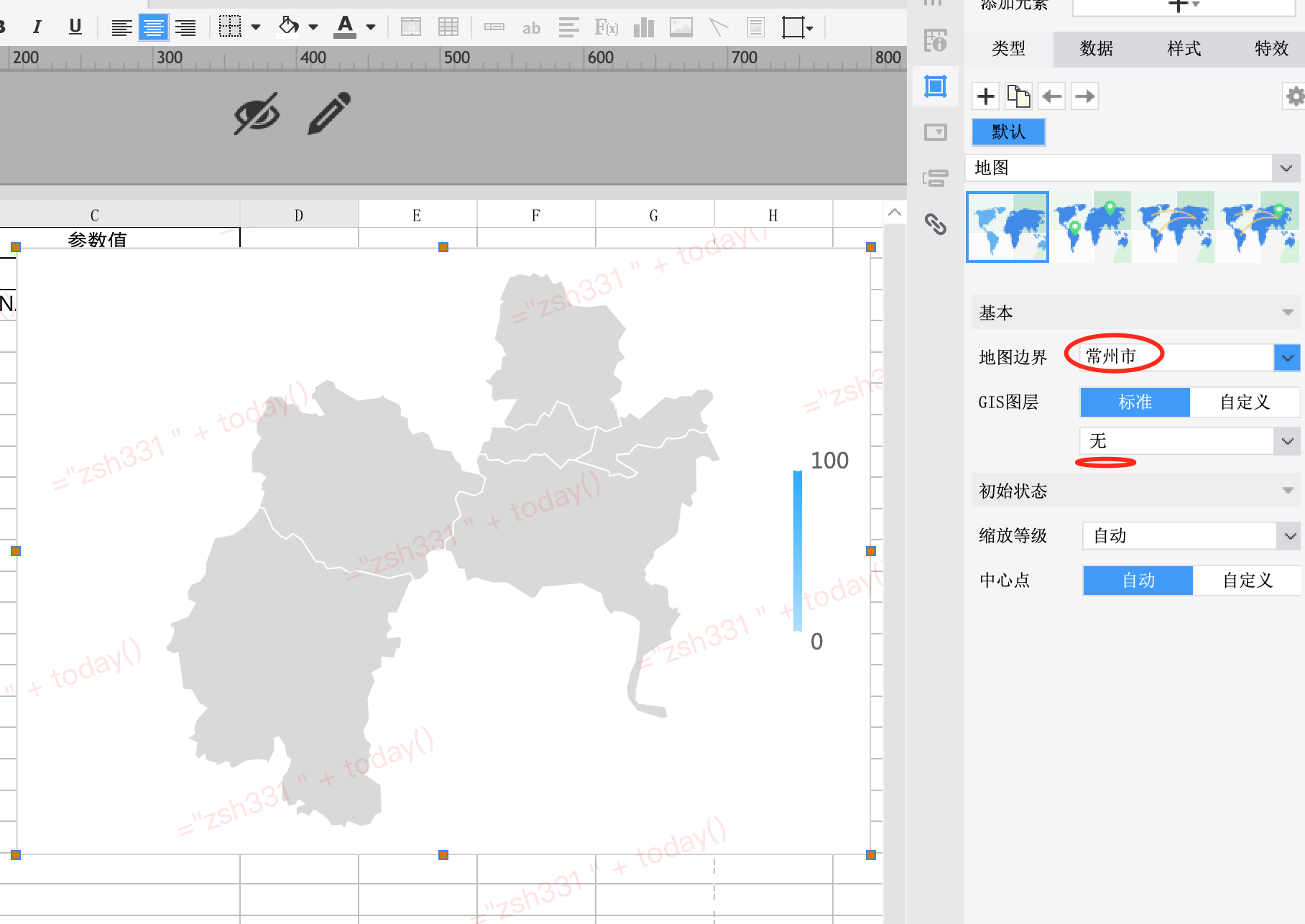
Task: Open the fill color dropdown arrow
Action: (313, 27)
